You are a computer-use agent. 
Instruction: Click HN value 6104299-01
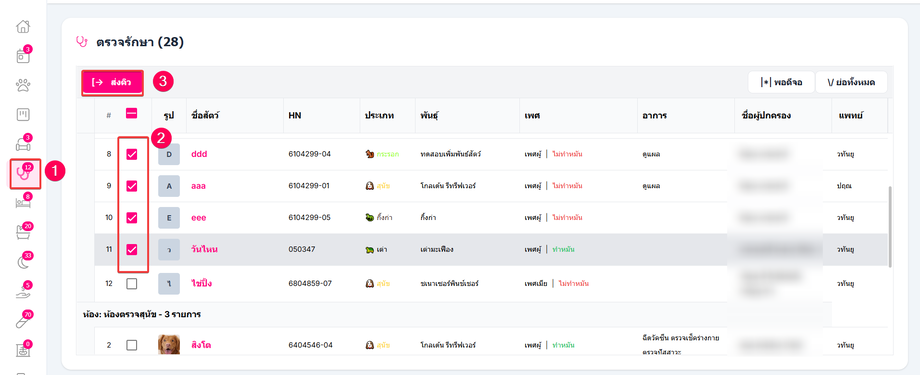click(309, 186)
